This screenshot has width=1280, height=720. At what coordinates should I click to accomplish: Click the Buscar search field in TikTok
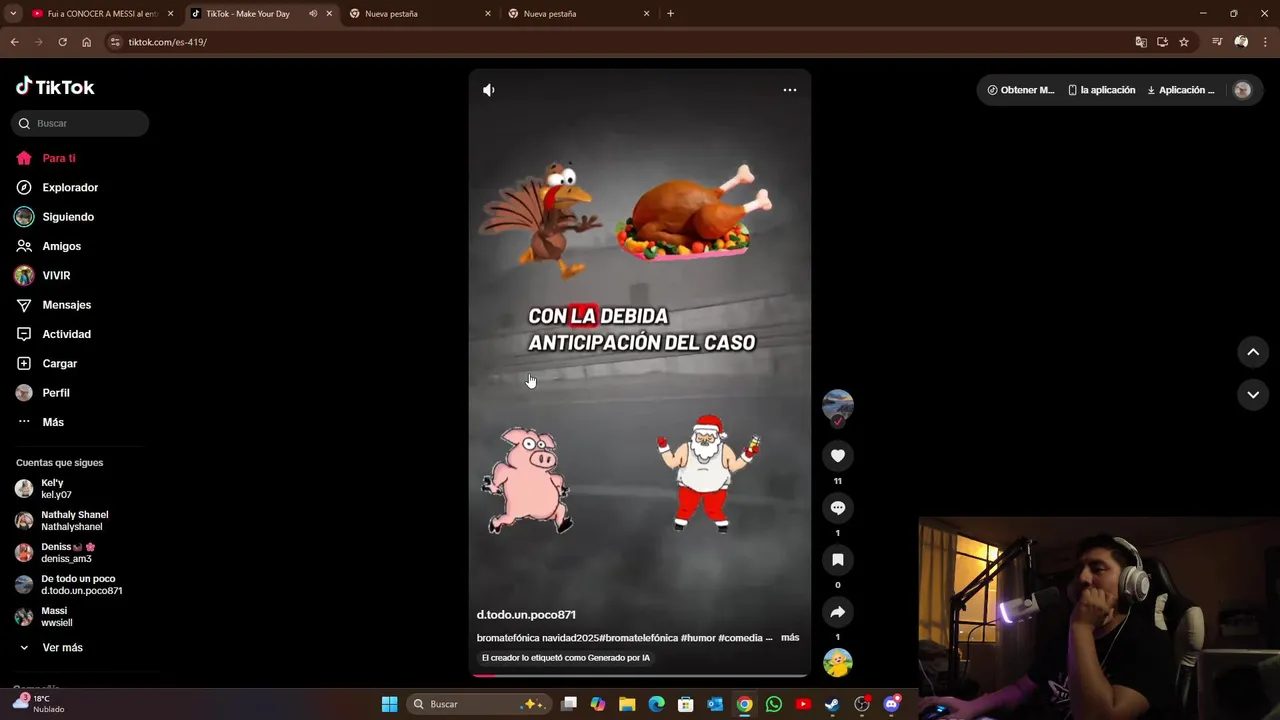pyautogui.click(x=80, y=123)
